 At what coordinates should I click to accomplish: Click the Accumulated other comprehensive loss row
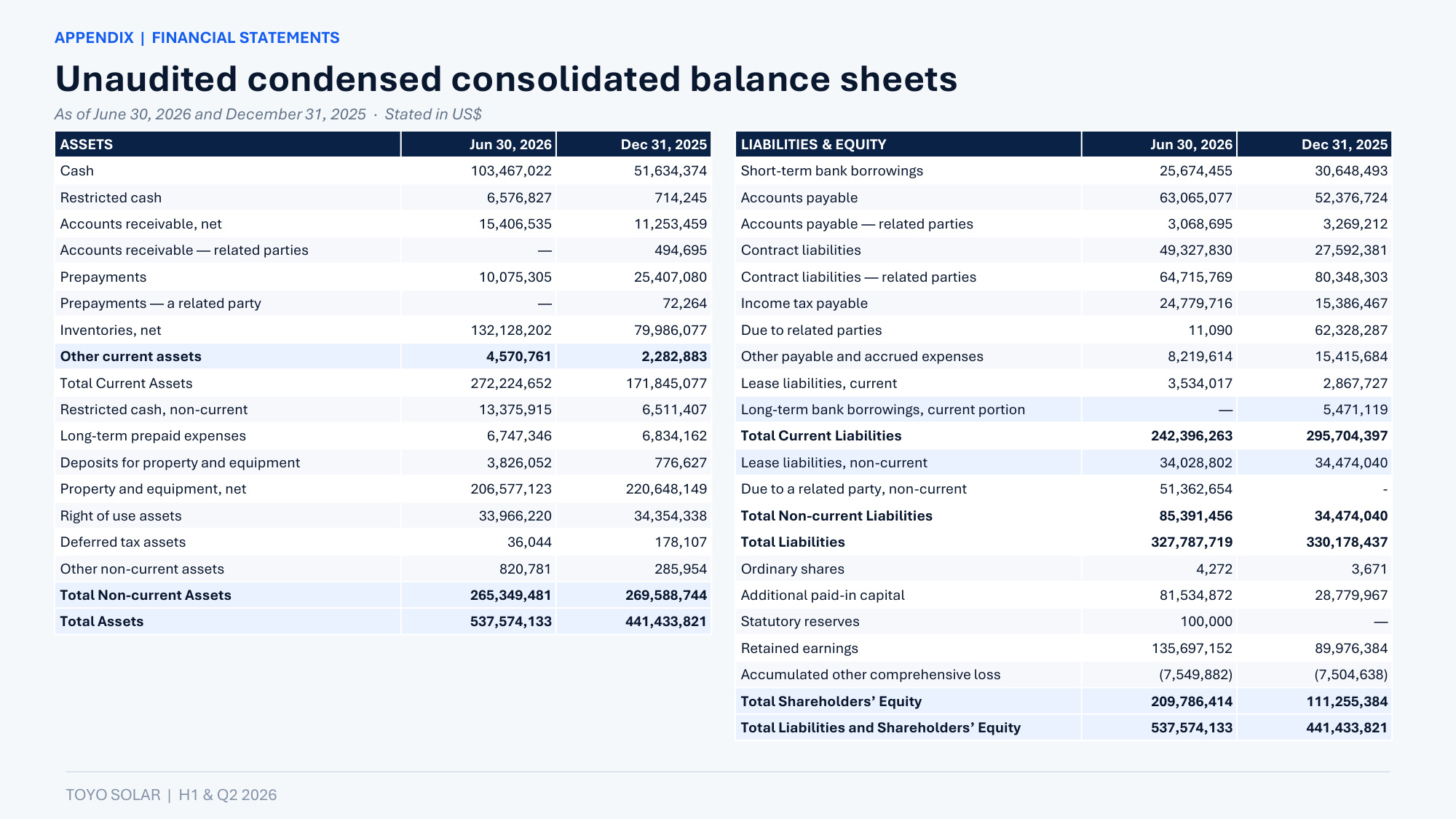pyautogui.click(x=1064, y=675)
